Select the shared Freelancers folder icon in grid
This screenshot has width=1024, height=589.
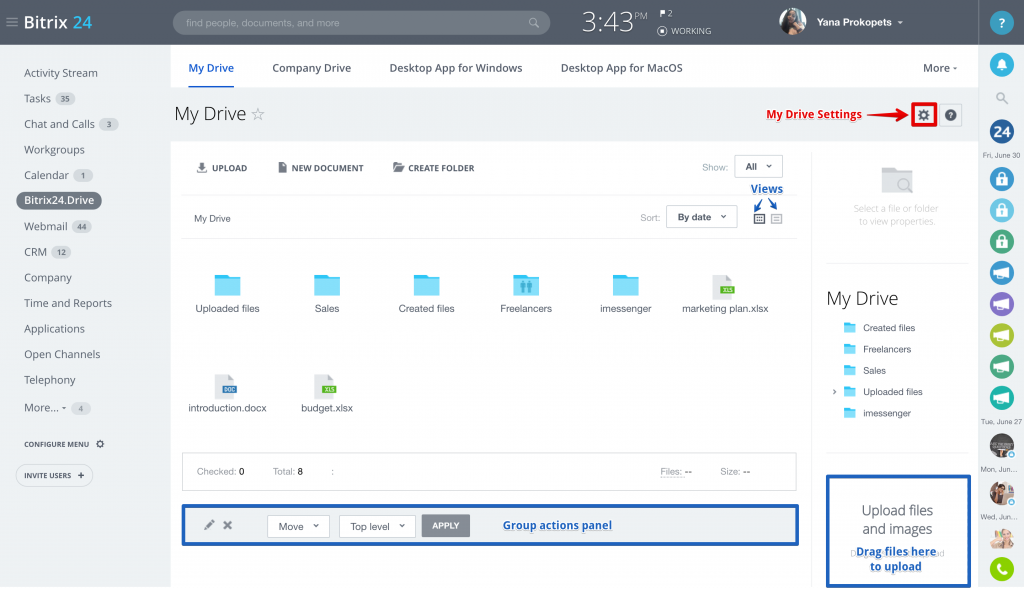526,285
